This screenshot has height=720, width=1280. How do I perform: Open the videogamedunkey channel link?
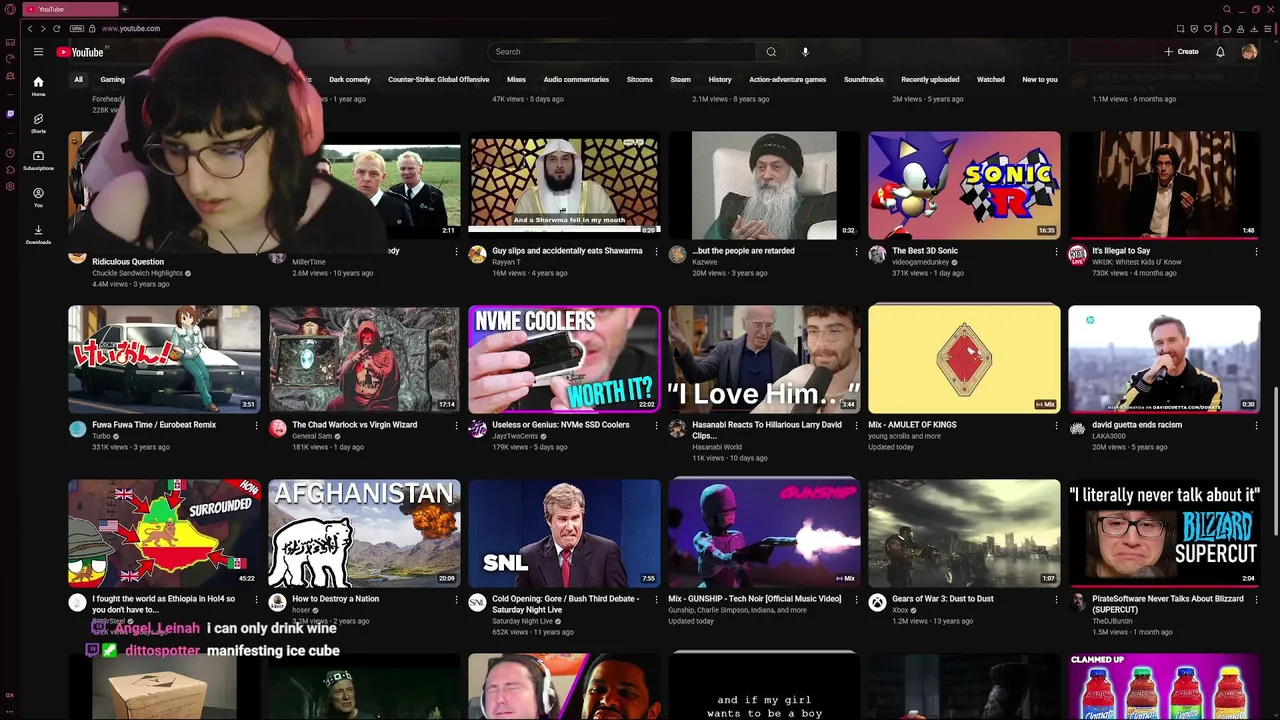(920, 262)
